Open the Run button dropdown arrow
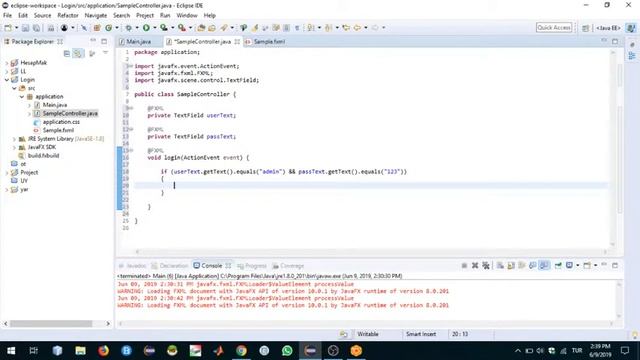 point(155,28)
